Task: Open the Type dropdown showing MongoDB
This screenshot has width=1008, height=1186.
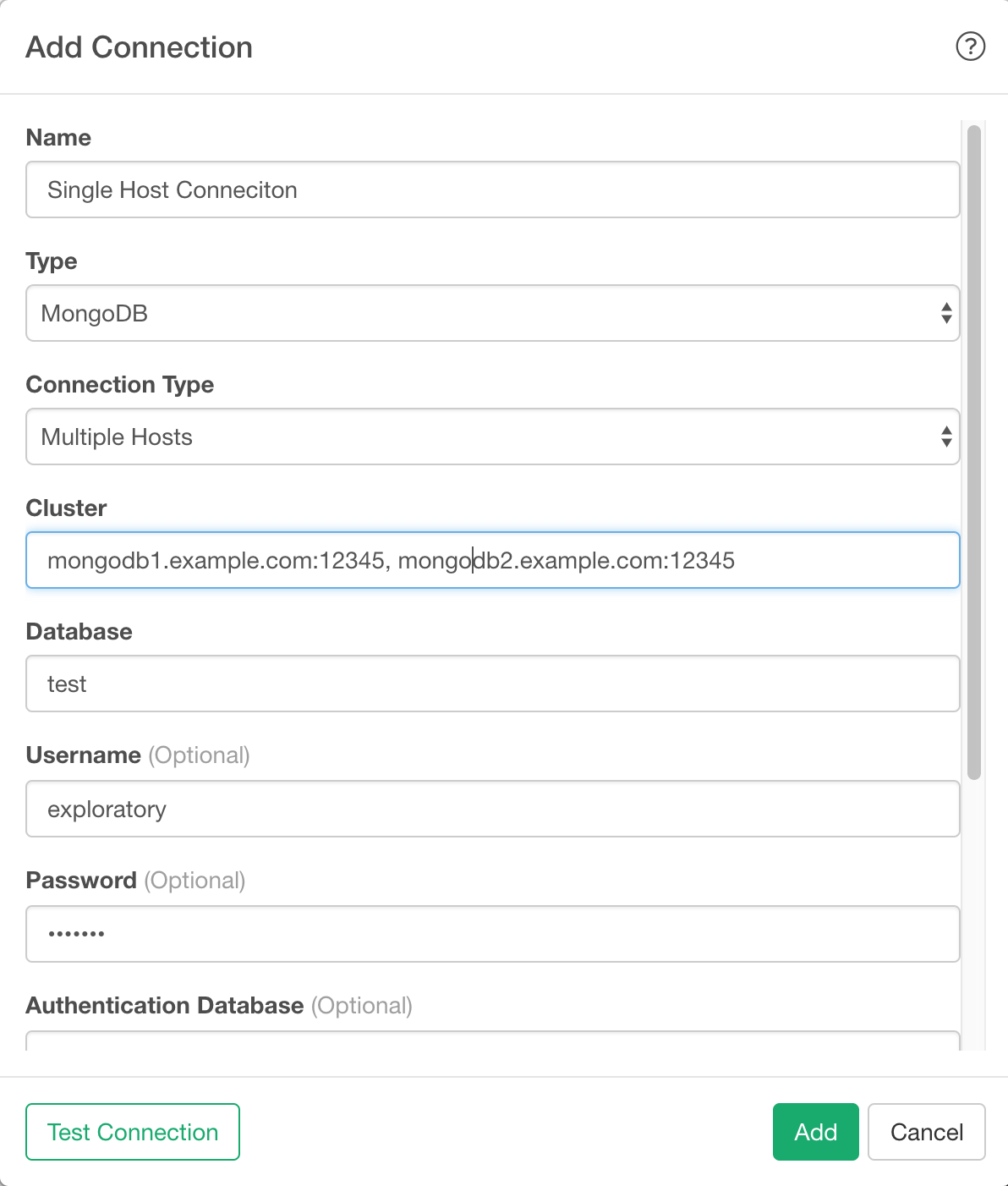Action: click(x=493, y=313)
